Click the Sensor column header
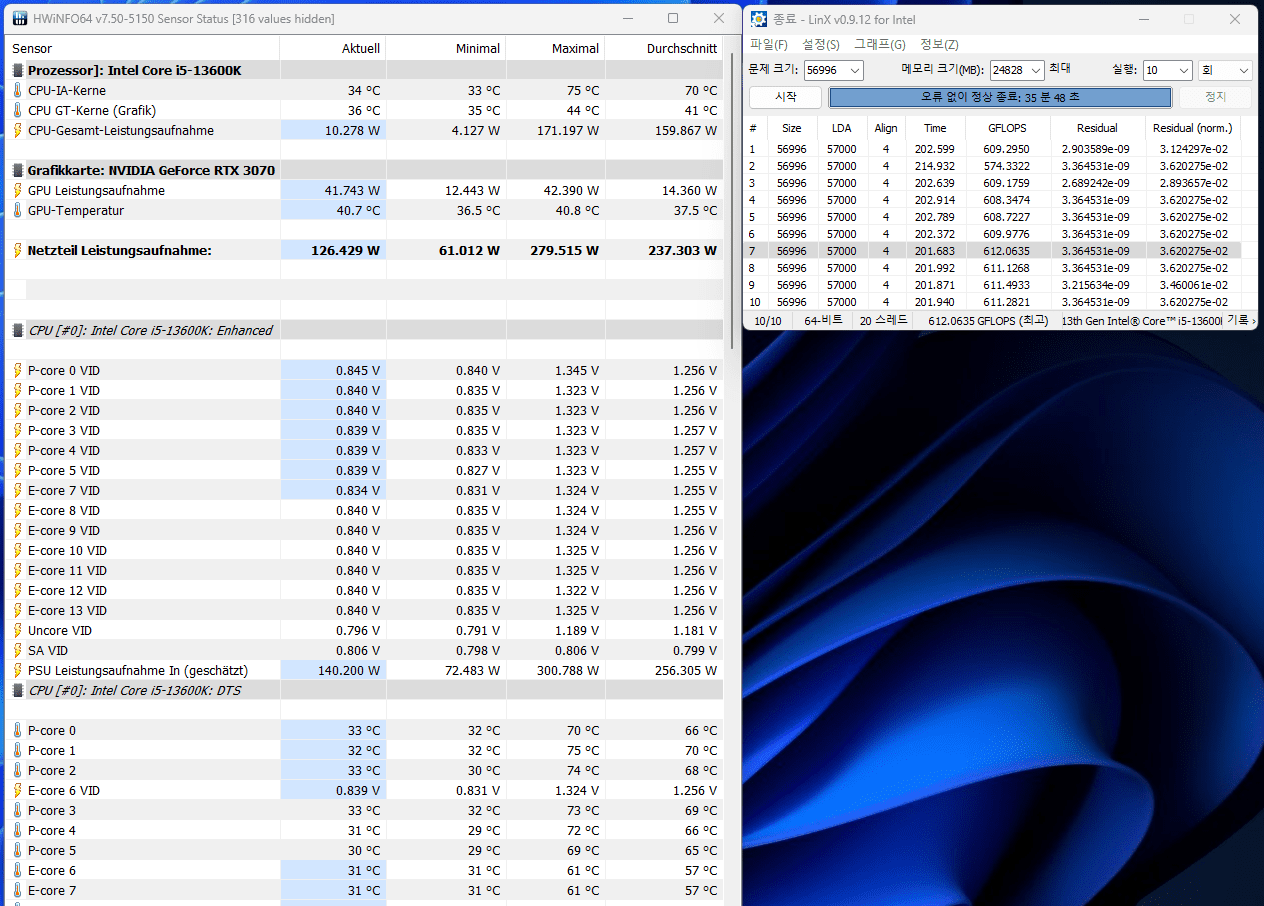This screenshot has height=906, width=1264. [143, 48]
